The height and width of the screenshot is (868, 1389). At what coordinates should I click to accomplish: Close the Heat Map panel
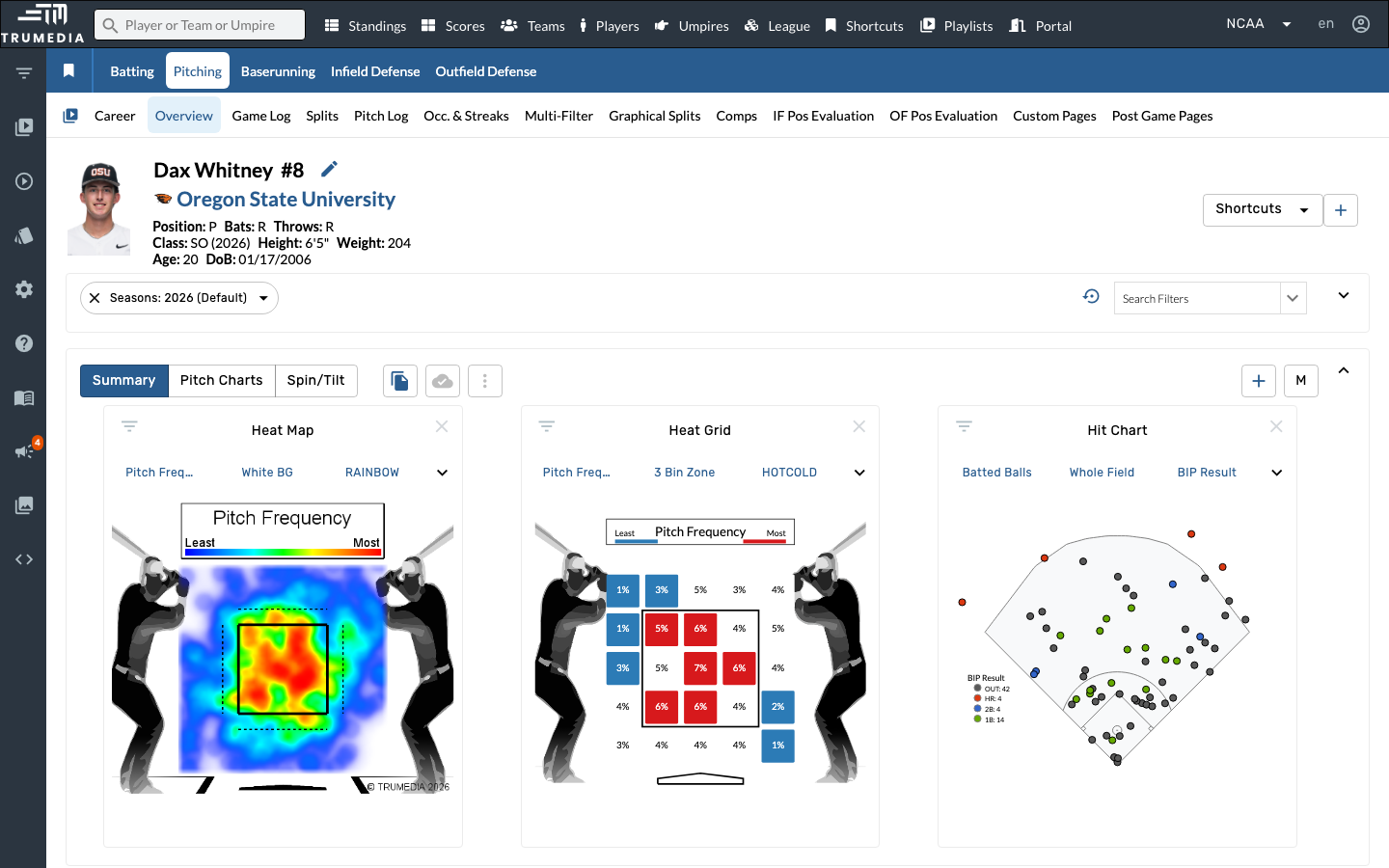[x=442, y=426]
